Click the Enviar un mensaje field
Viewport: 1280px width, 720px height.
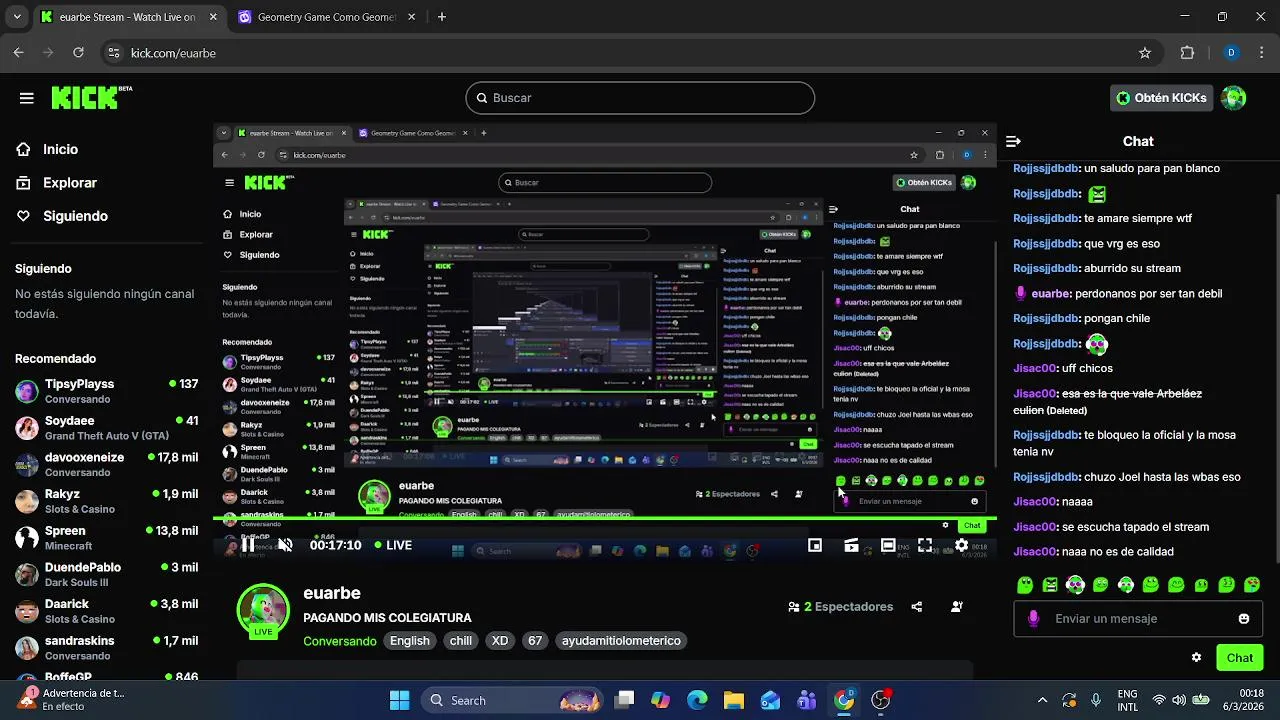pyautogui.click(x=1139, y=619)
